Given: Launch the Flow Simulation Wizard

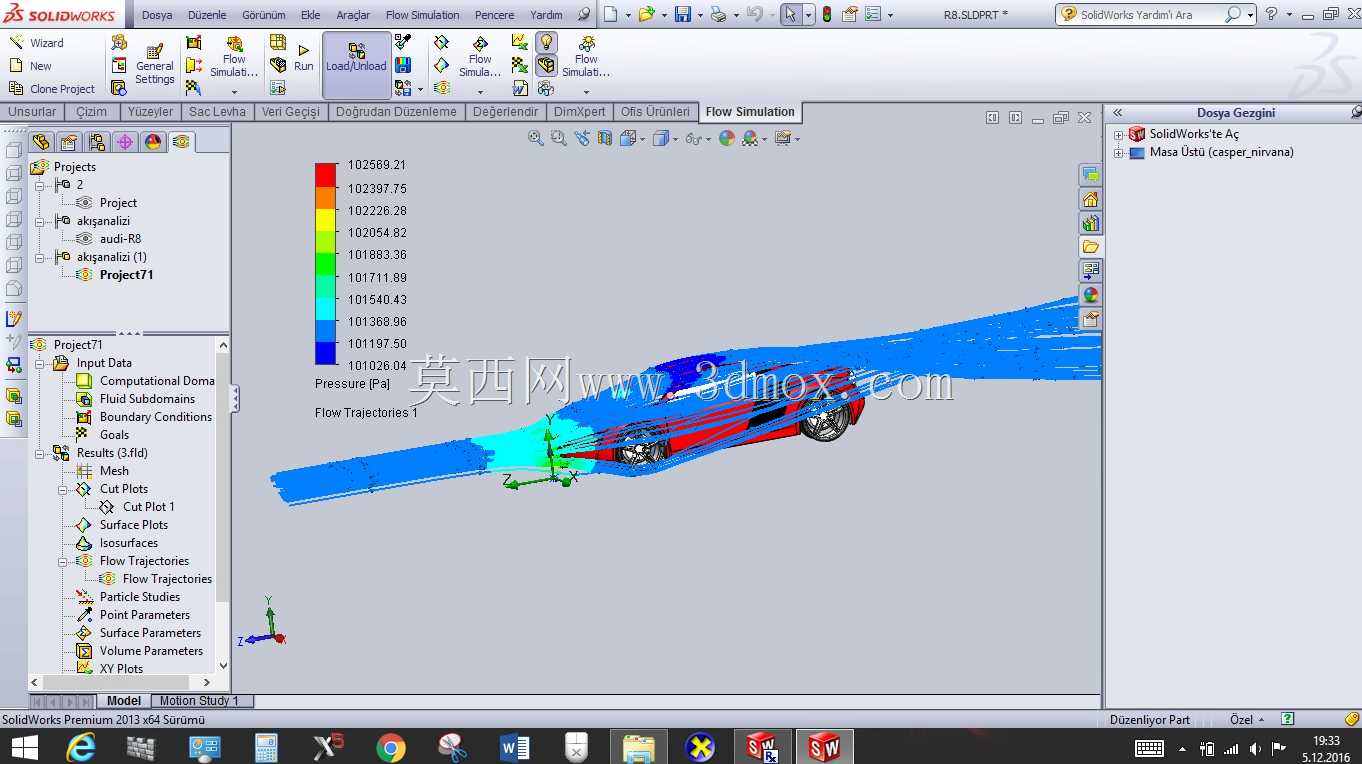Looking at the screenshot, I should [36, 43].
